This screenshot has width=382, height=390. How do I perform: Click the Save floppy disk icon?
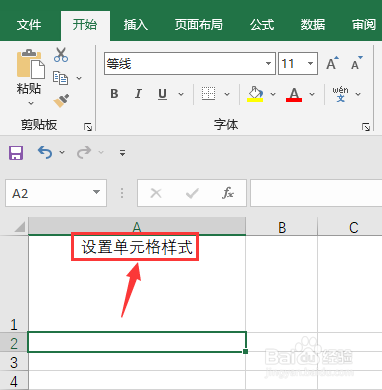coord(16,153)
